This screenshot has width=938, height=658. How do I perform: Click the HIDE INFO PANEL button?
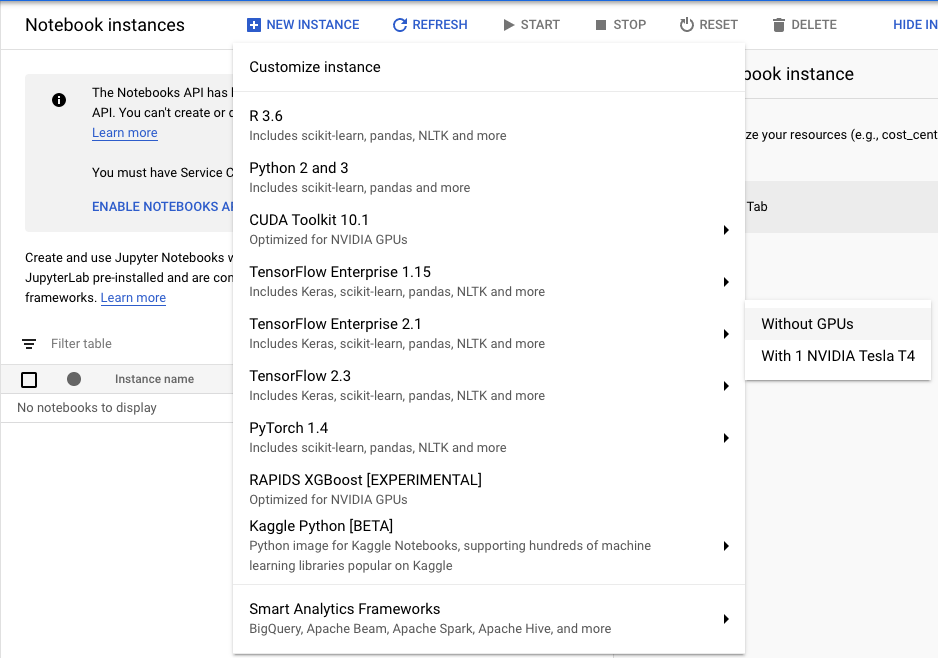pyautogui.click(x=915, y=25)
